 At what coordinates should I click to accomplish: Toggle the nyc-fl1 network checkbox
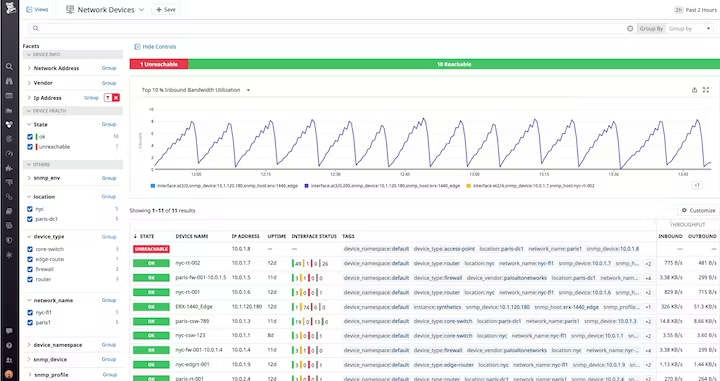[x=30, y=313]
